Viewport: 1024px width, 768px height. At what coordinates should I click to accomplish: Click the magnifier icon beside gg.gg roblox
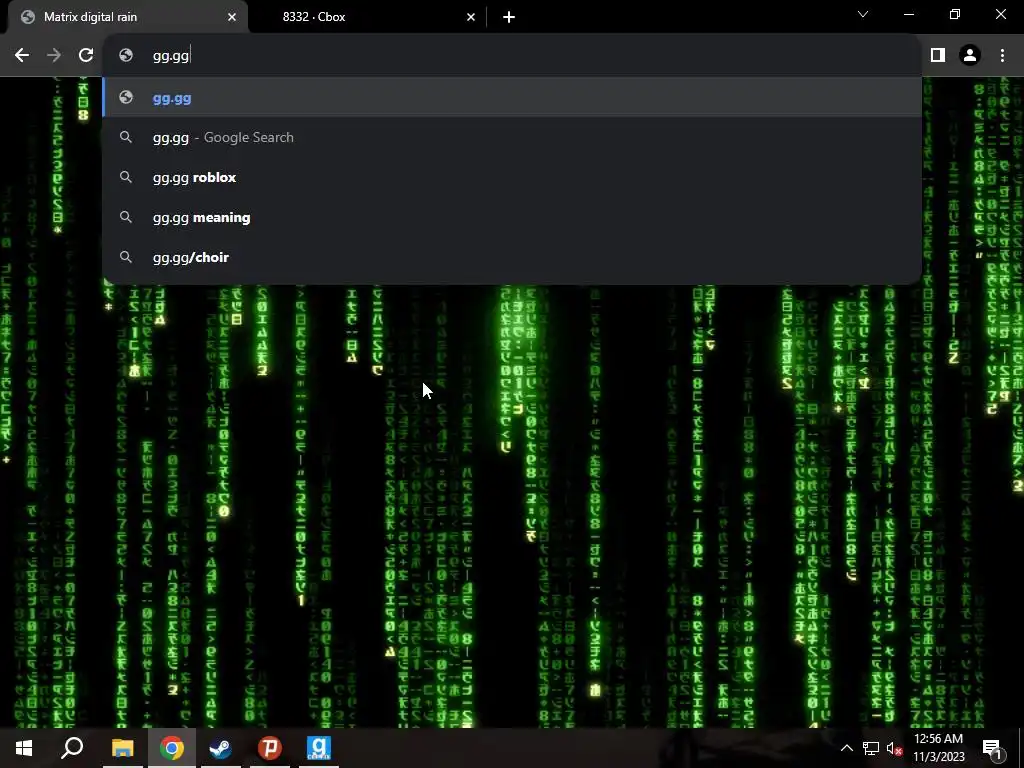pyautogui.click(x=126, y=178)
